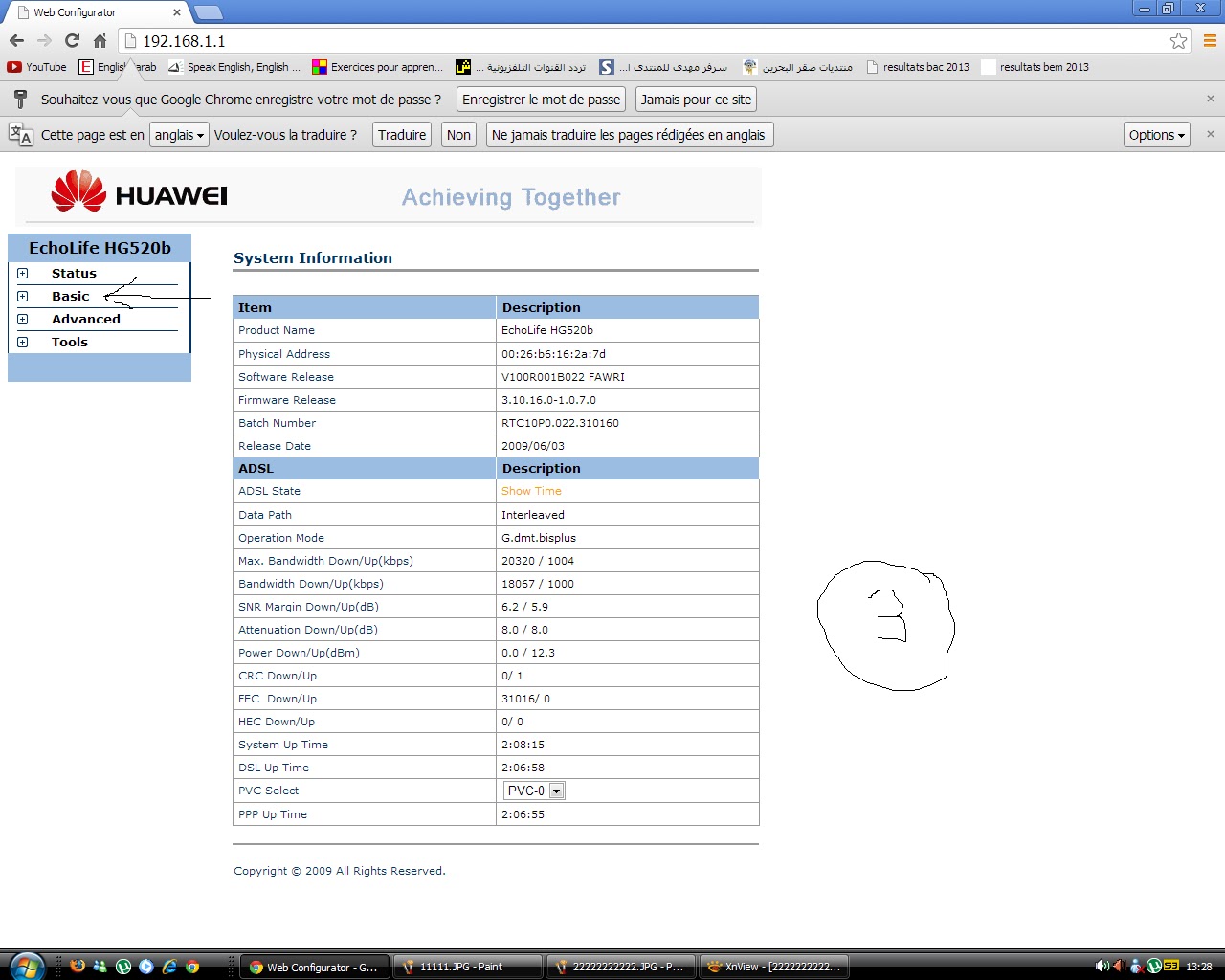Click Jamais pour ce site button
This screenshot has width=1225, height=980.
(x=696, y=100)
